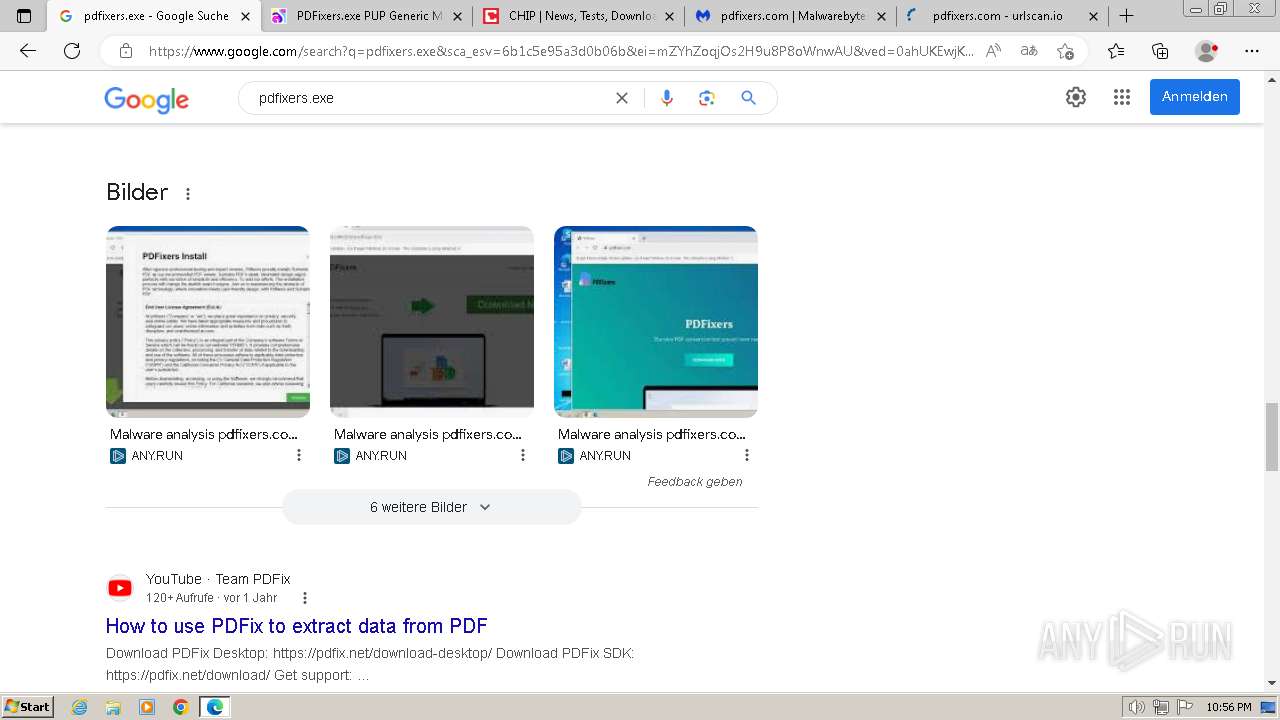Open PDFixers Install image thumbnail
Viewport: 1280px width, 720px height.
tap(208, 321)
